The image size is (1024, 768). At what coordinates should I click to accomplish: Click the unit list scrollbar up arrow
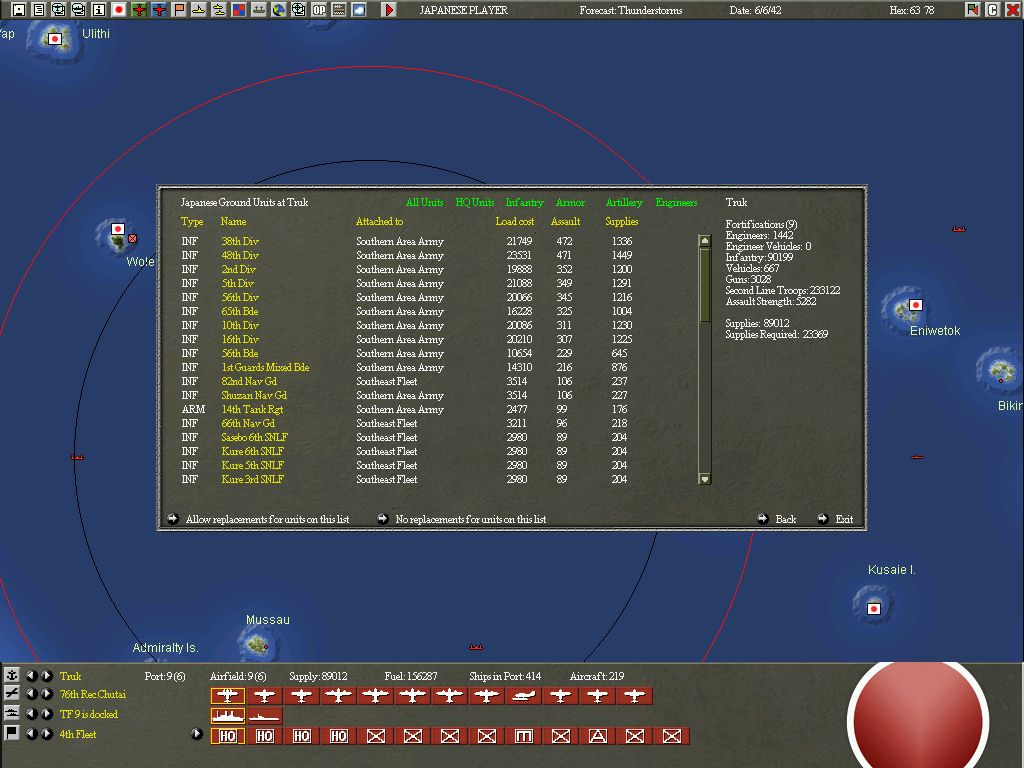click(x=705, y=240)
